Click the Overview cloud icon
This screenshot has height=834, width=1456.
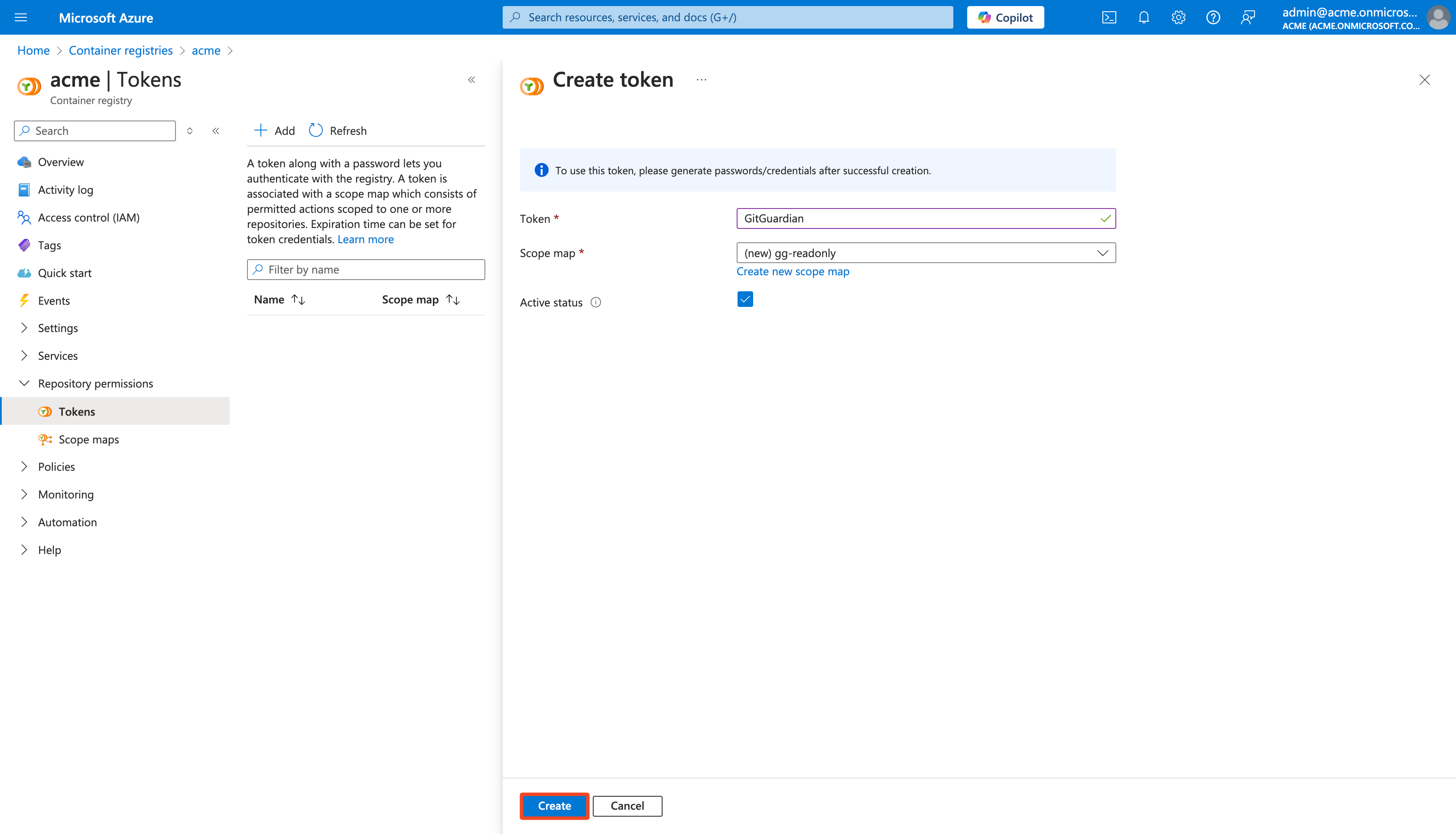tap(24, 162)
